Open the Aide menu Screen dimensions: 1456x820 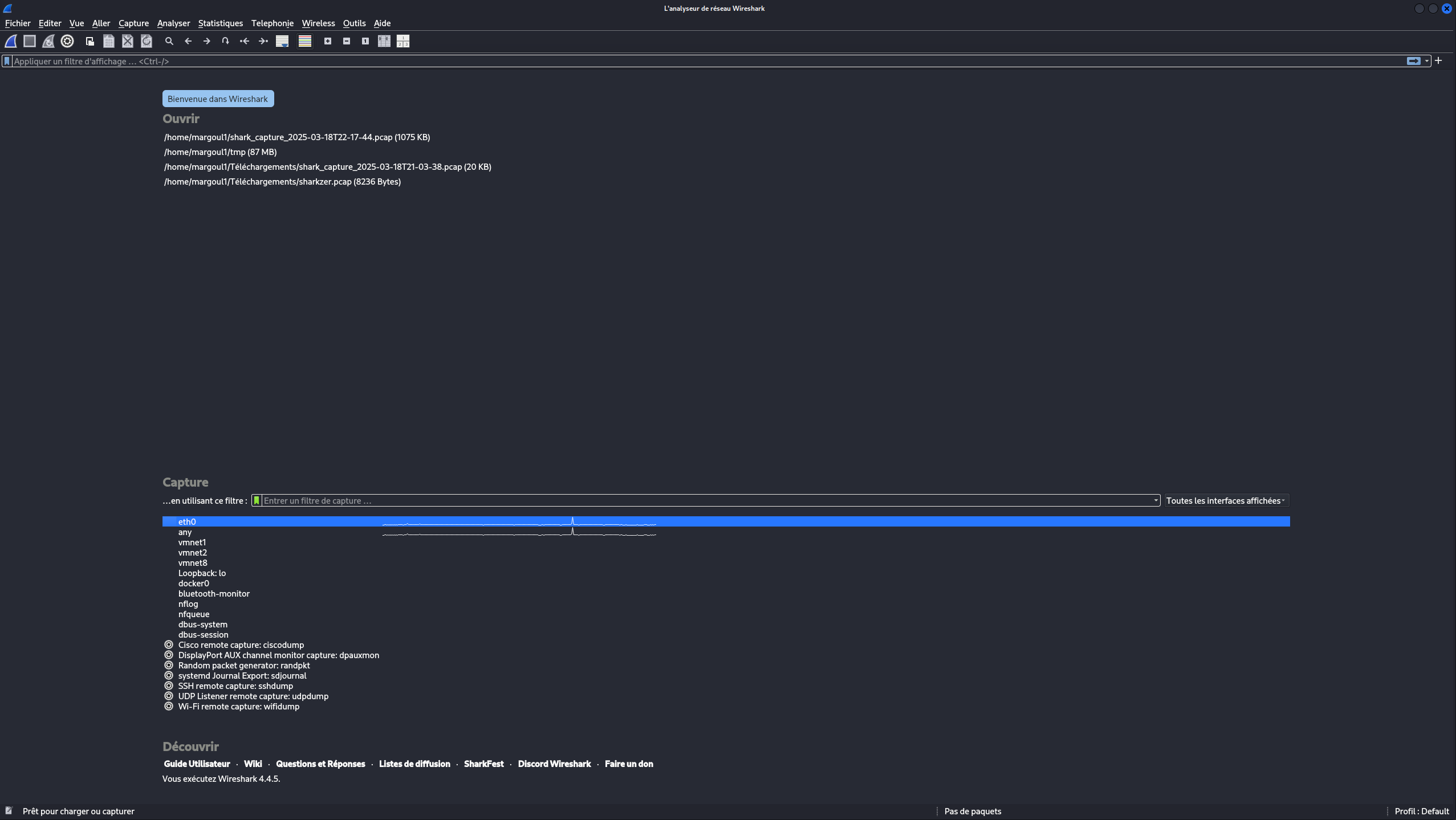coord(382,23)
